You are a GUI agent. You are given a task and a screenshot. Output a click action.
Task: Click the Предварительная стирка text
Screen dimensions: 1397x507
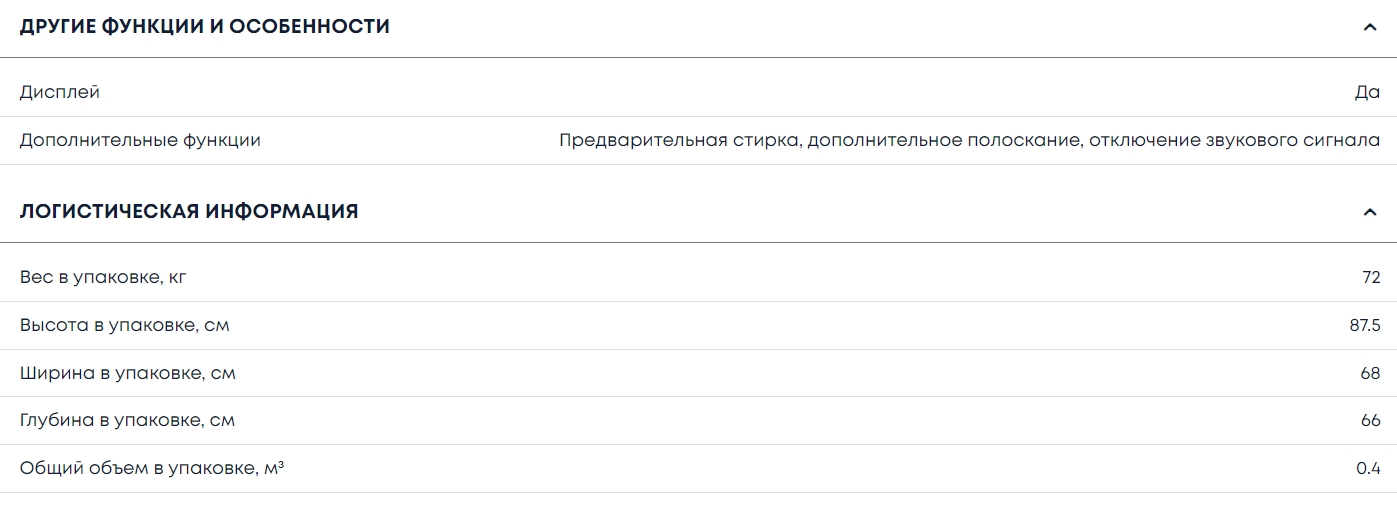(679, 140)
